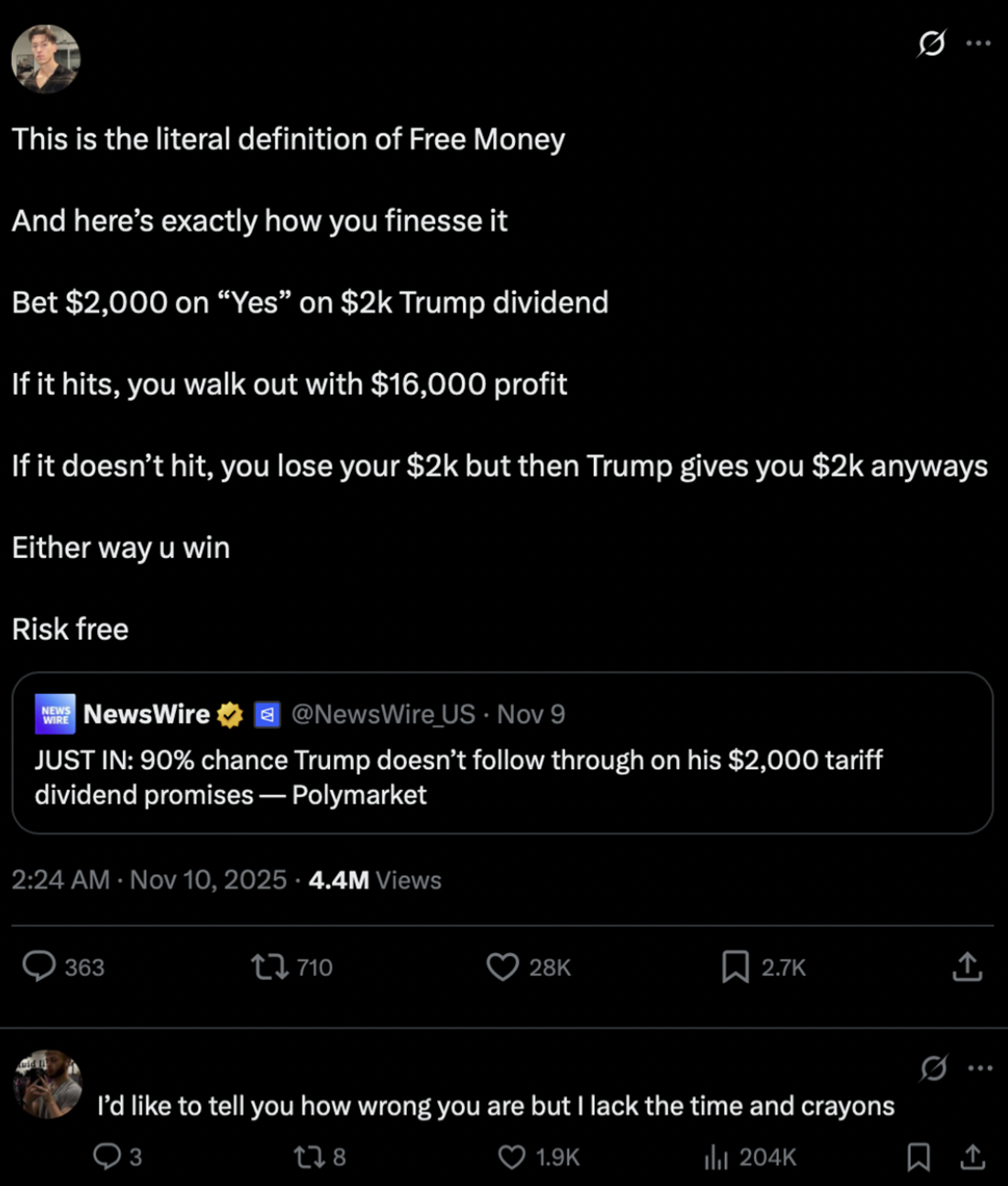The width and height of the screenshot is (1008, 1186).
Task: Click the reply icon with 363 replies
Action: pos(39,966)
